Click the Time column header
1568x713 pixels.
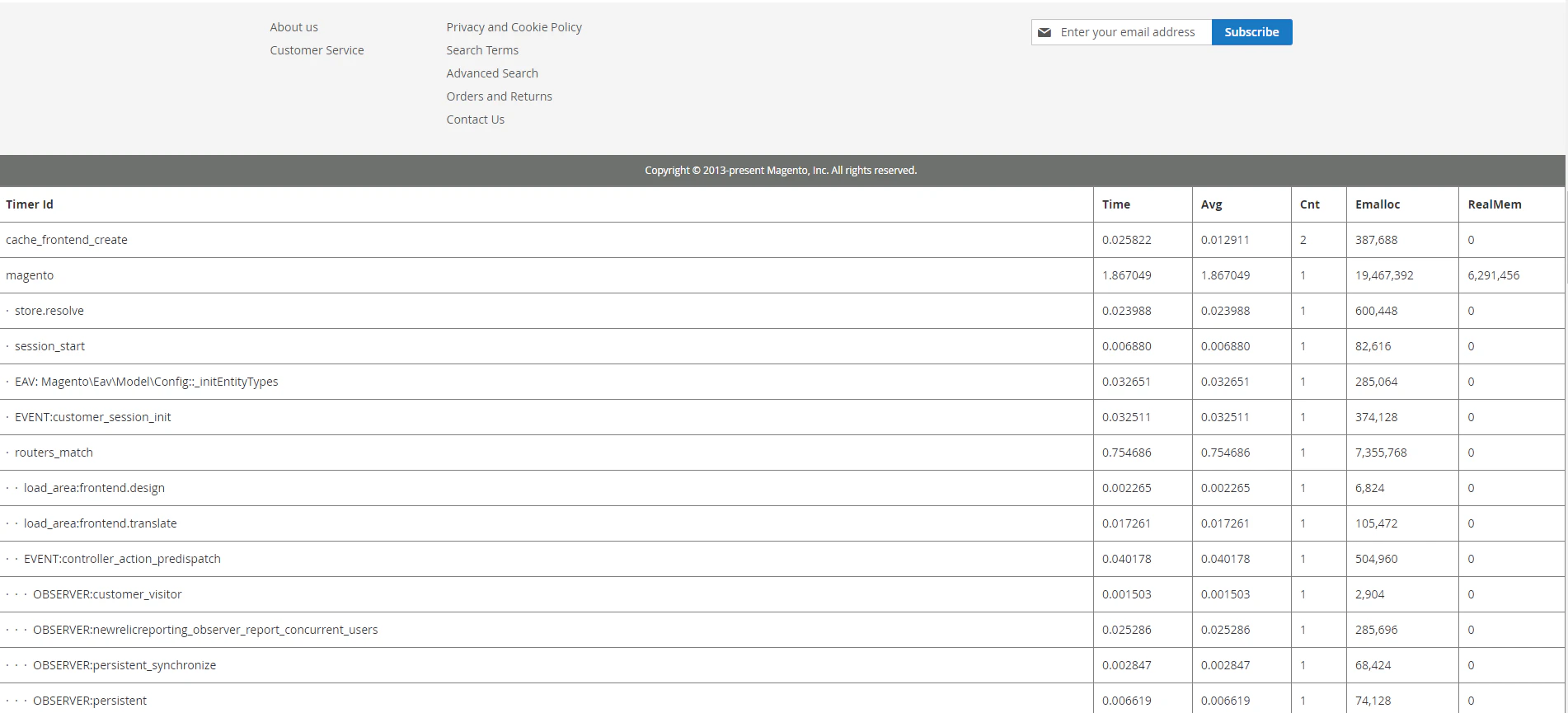pyautogui.click(x=1116, y=204)
